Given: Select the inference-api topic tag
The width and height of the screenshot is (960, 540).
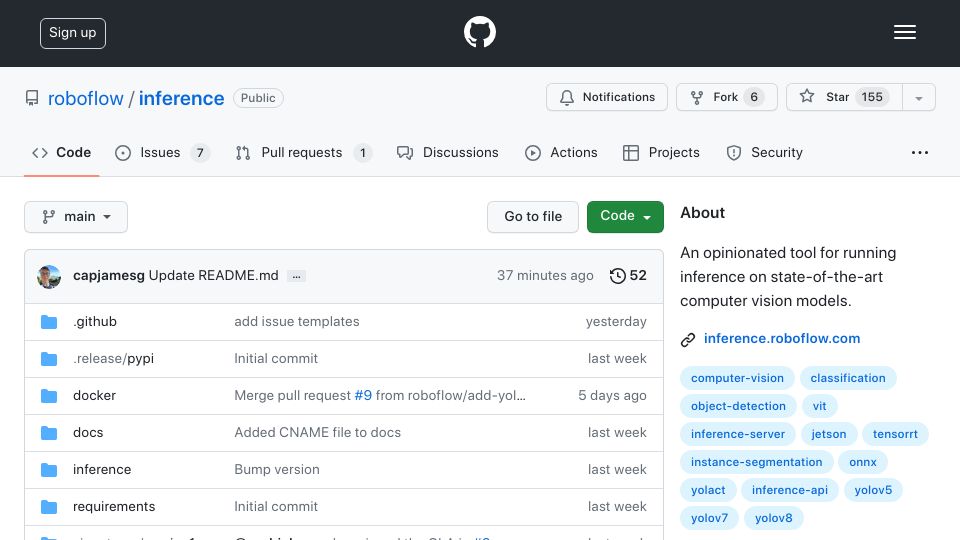Looking at the screenshot, I should (x=790, y=490).
